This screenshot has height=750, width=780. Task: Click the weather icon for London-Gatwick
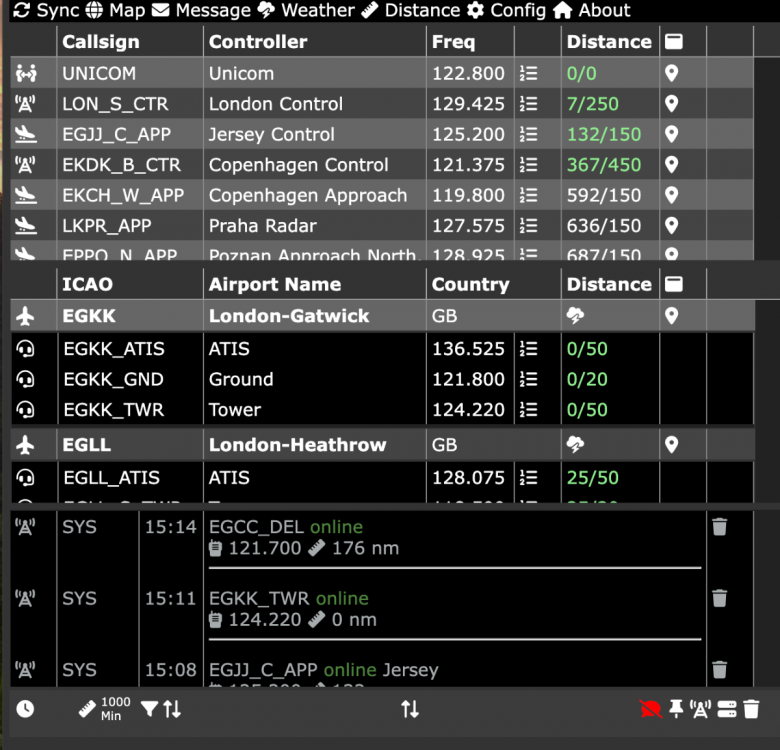tap(576, 316)
